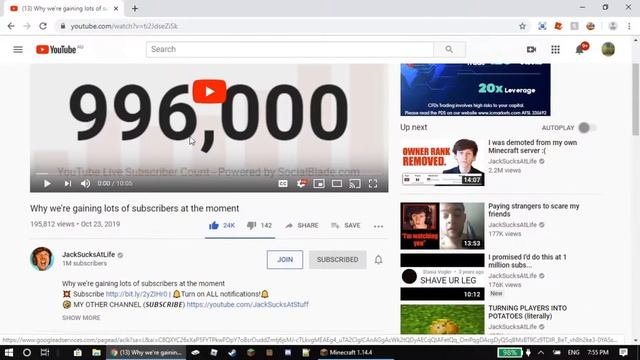Expand description with SHOW MORE

81,318
